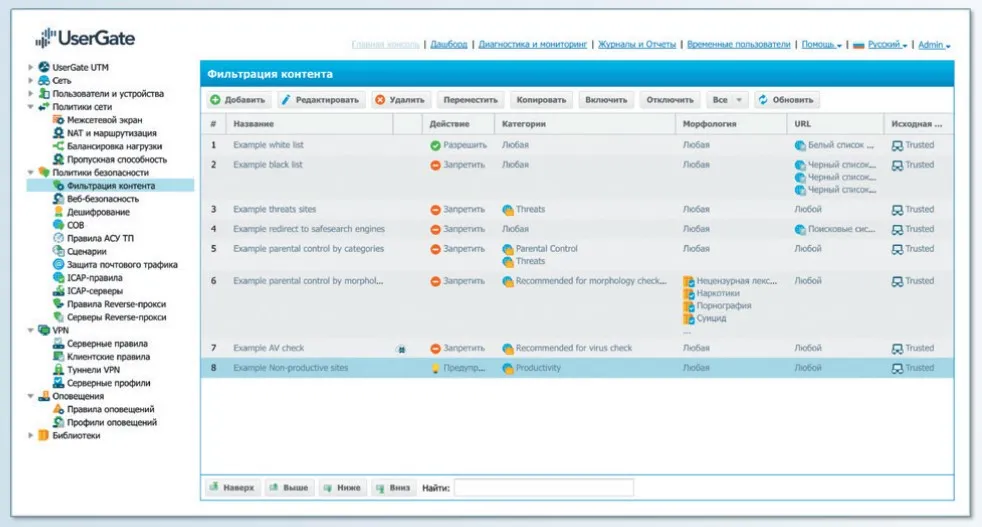Image resolution: width=982 pixels, height=527 pixels.
Task: Click the Отключить button
Action: point(670,100)
